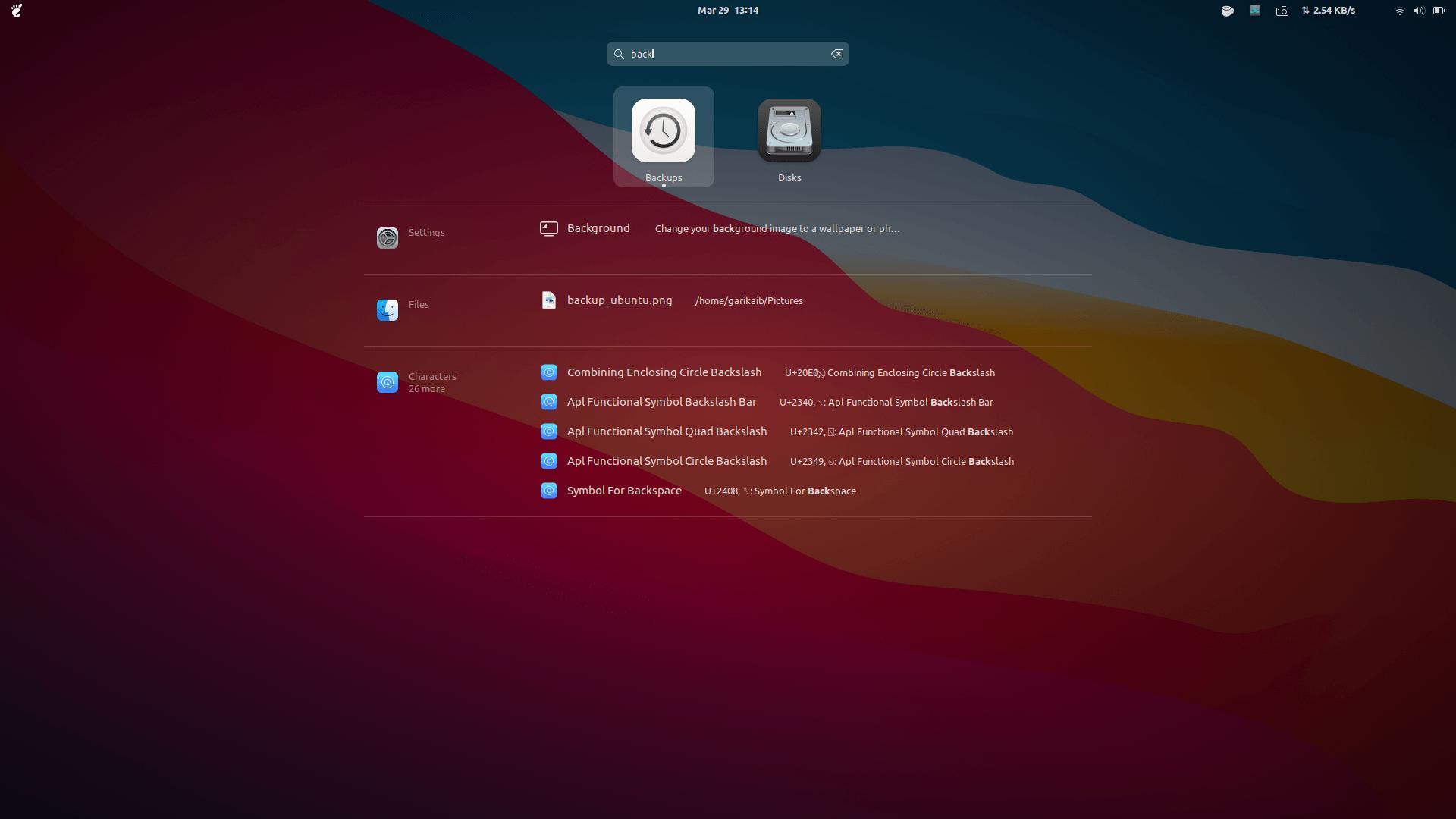Click 'Change your background image' description

point(777,229)
